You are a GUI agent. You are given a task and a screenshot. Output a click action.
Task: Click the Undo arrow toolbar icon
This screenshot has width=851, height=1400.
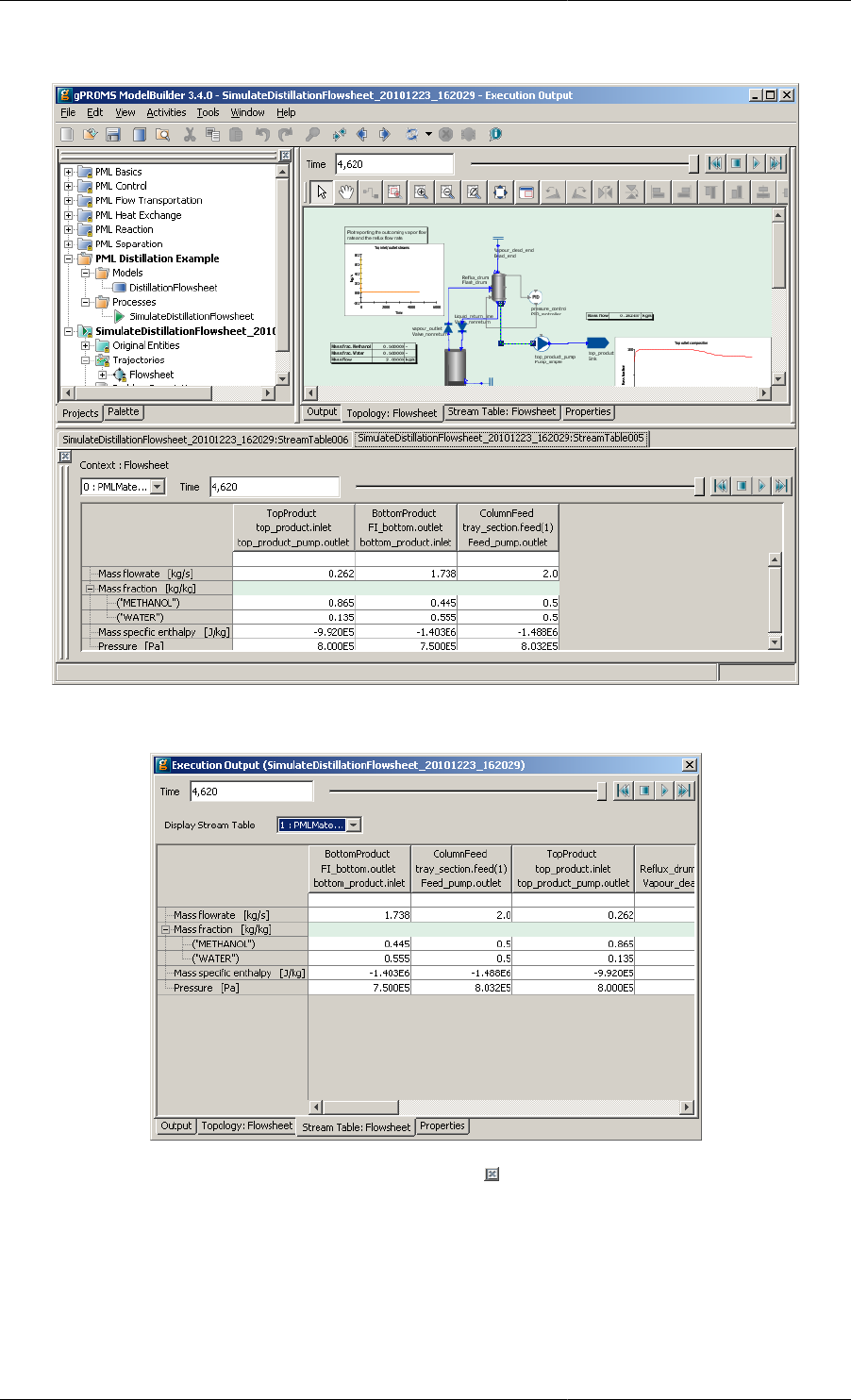[x=263, y=135]
